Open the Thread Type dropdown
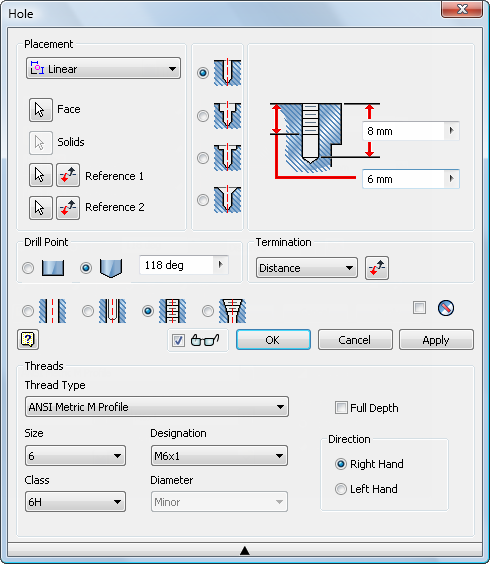 coord(157,407)
